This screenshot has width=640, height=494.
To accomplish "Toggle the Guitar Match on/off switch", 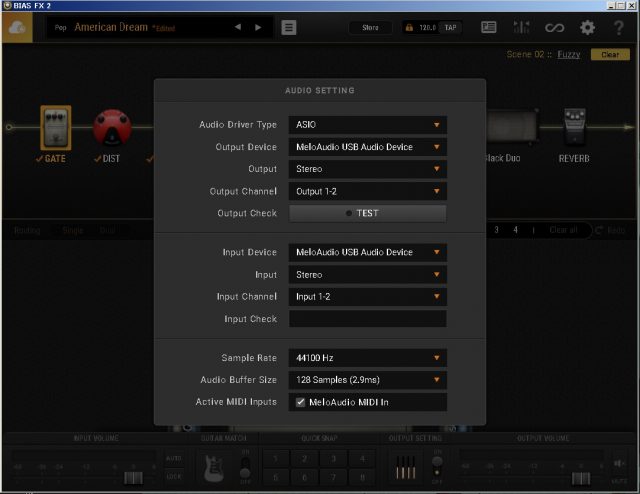I will click(x=245, y=467).
